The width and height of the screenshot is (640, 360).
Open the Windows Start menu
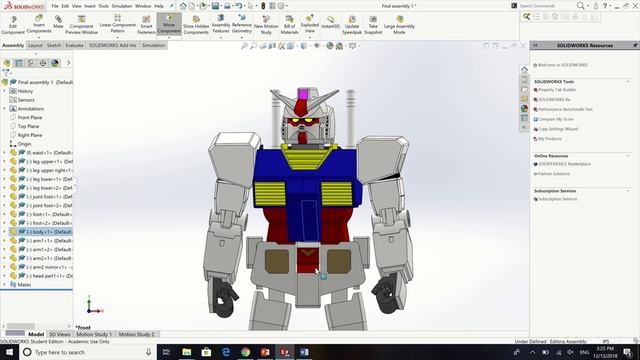tap(9, 352)
